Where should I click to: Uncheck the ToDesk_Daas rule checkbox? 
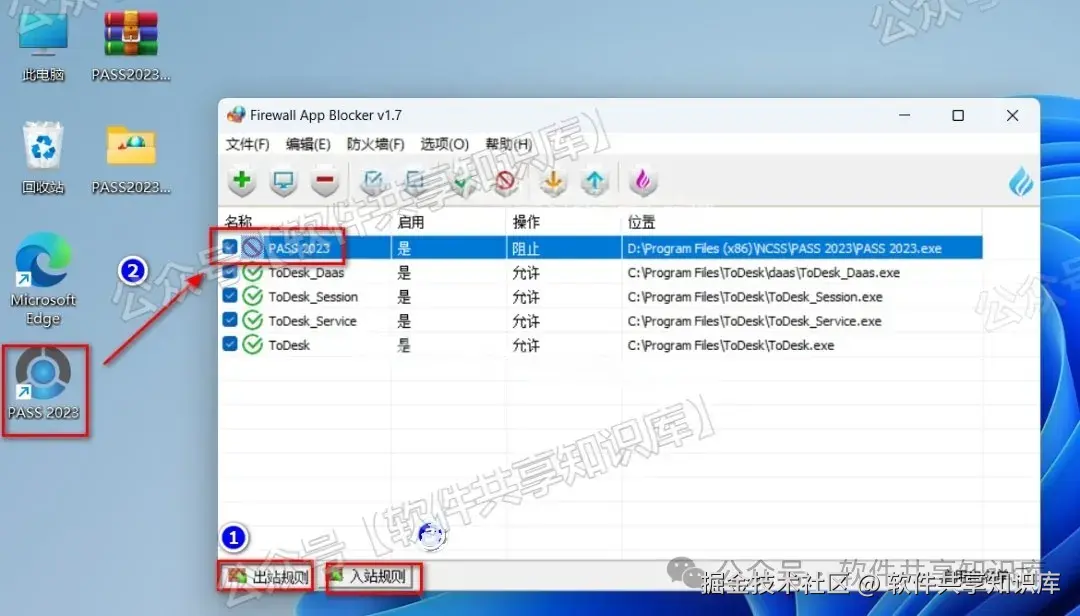click(x=230, y=272)
